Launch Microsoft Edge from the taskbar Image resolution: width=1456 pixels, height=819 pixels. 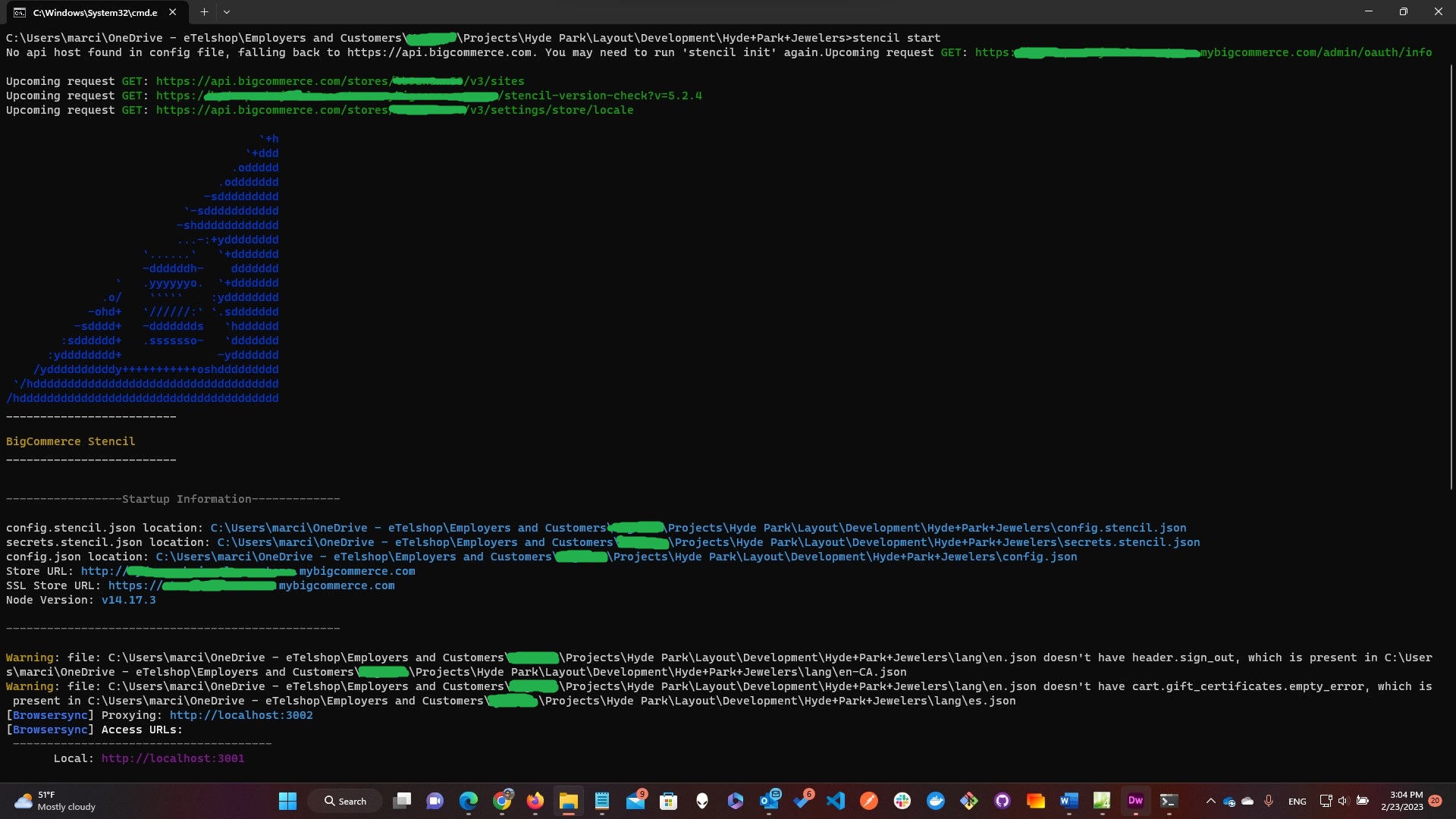(469, 801)
